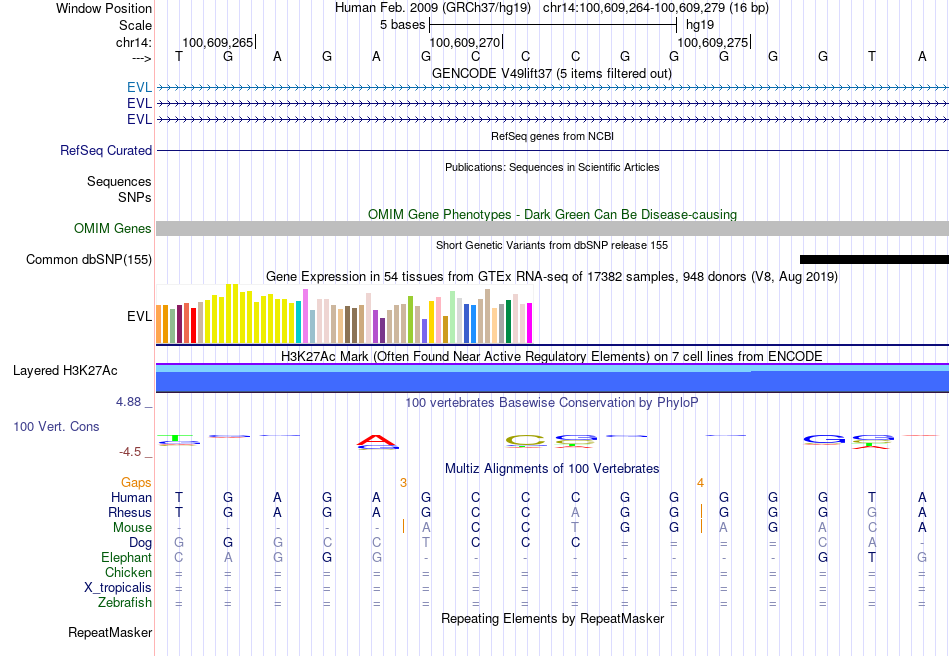Click the OMIM Gene Phenotypes title
This screenshot has width=950, height=656.
click(x=552, y=214)
